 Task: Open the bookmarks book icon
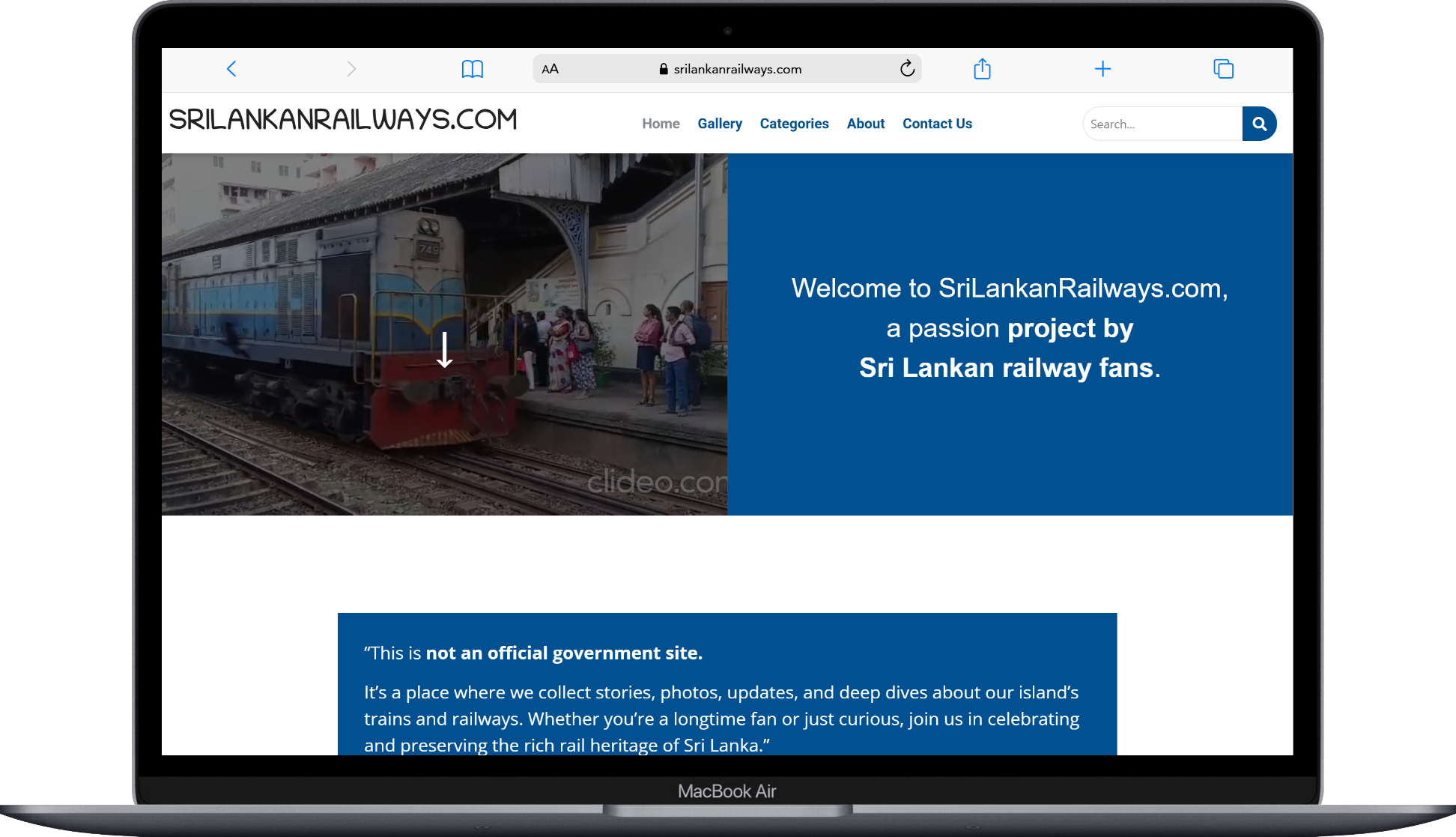472,69
